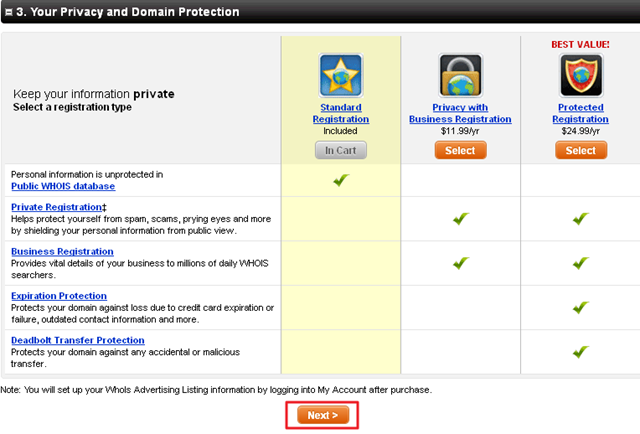This screenshot has width=640, height=434.
Task: Collapse the Privacy and Domain Protection section
Action: point(9,12)
